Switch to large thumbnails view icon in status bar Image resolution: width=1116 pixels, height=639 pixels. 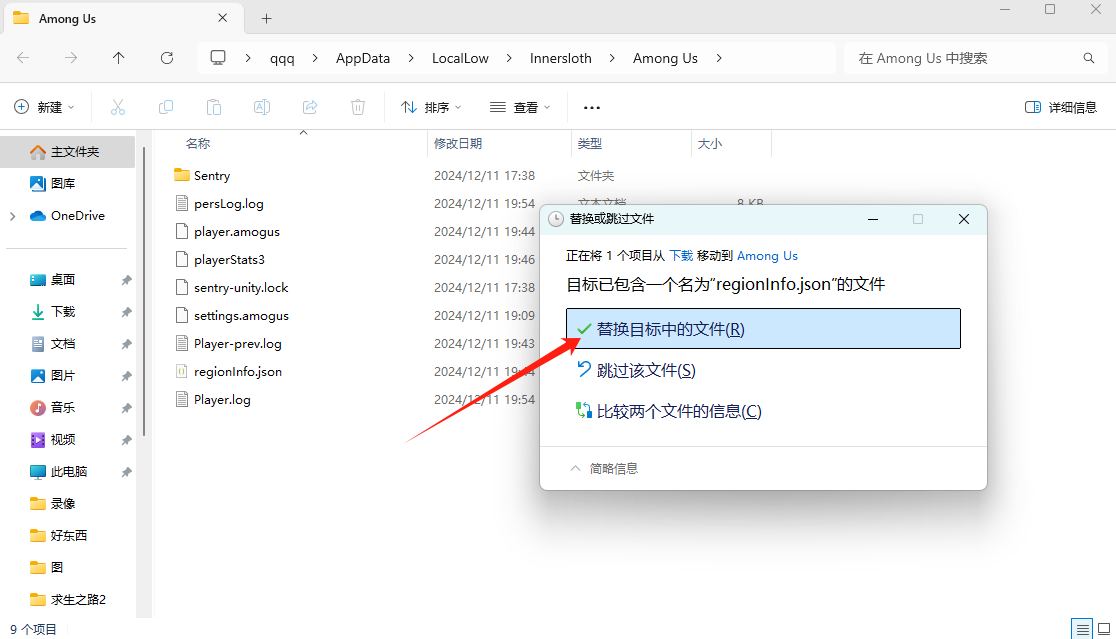(1104, 629)
